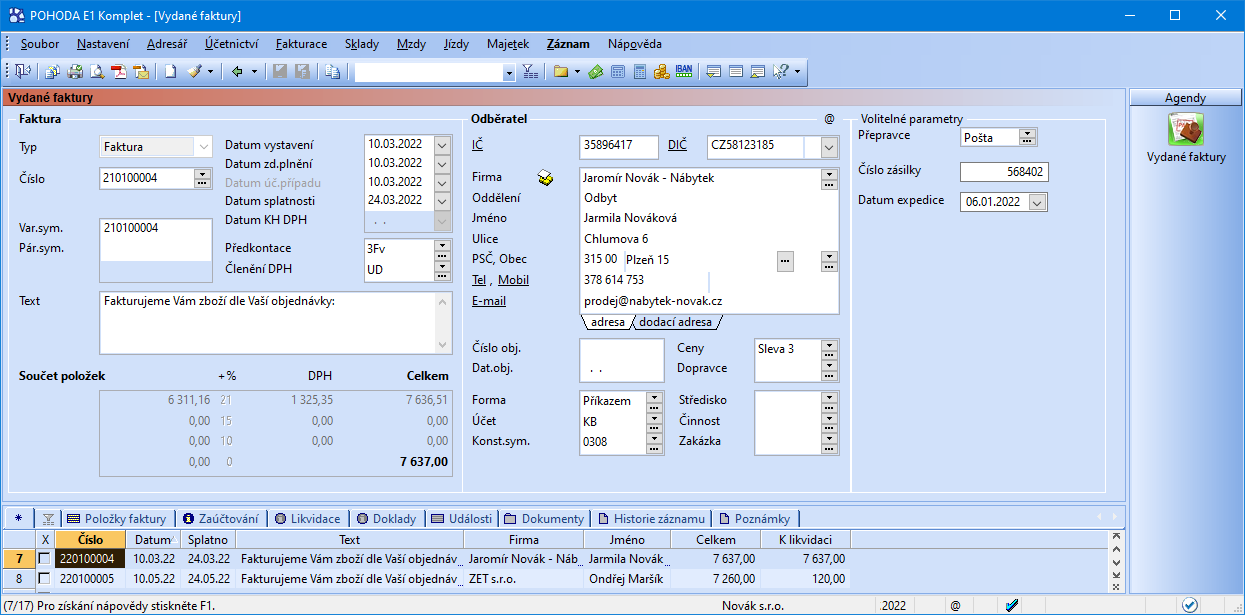Click the IČ link label
Image resolution: width=1245 pixels, height=615 pixels.
point(477,146)
